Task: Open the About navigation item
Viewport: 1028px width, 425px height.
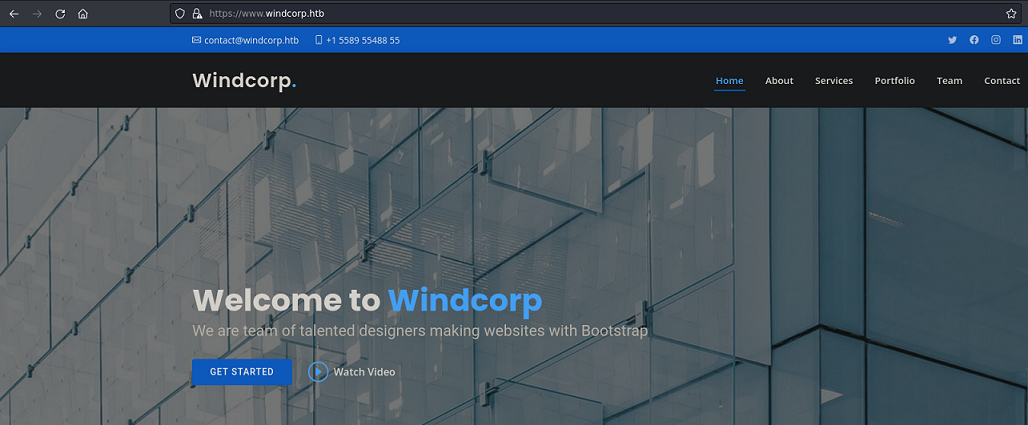Action: click(779, 81)
